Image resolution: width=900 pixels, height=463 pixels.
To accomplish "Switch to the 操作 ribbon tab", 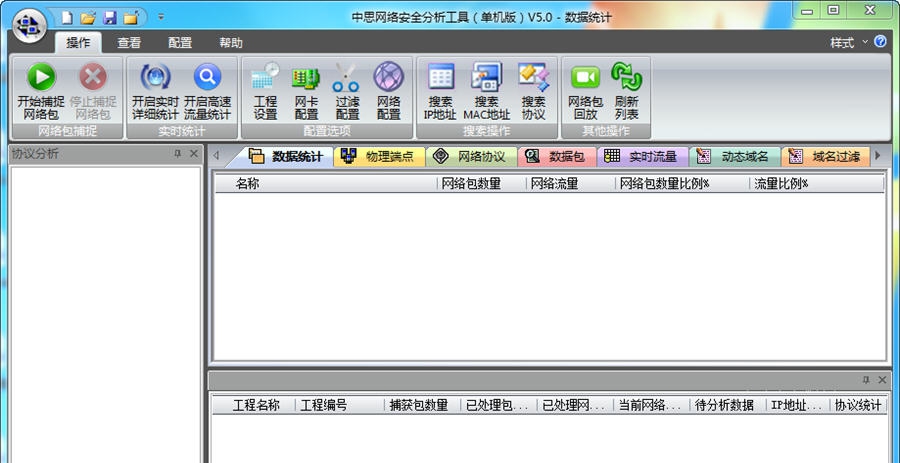I will 78,43.
